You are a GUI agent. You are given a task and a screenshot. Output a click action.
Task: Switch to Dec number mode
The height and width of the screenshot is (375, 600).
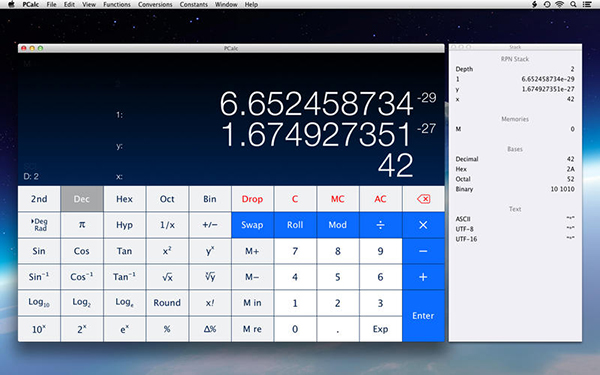click(82, 199)
